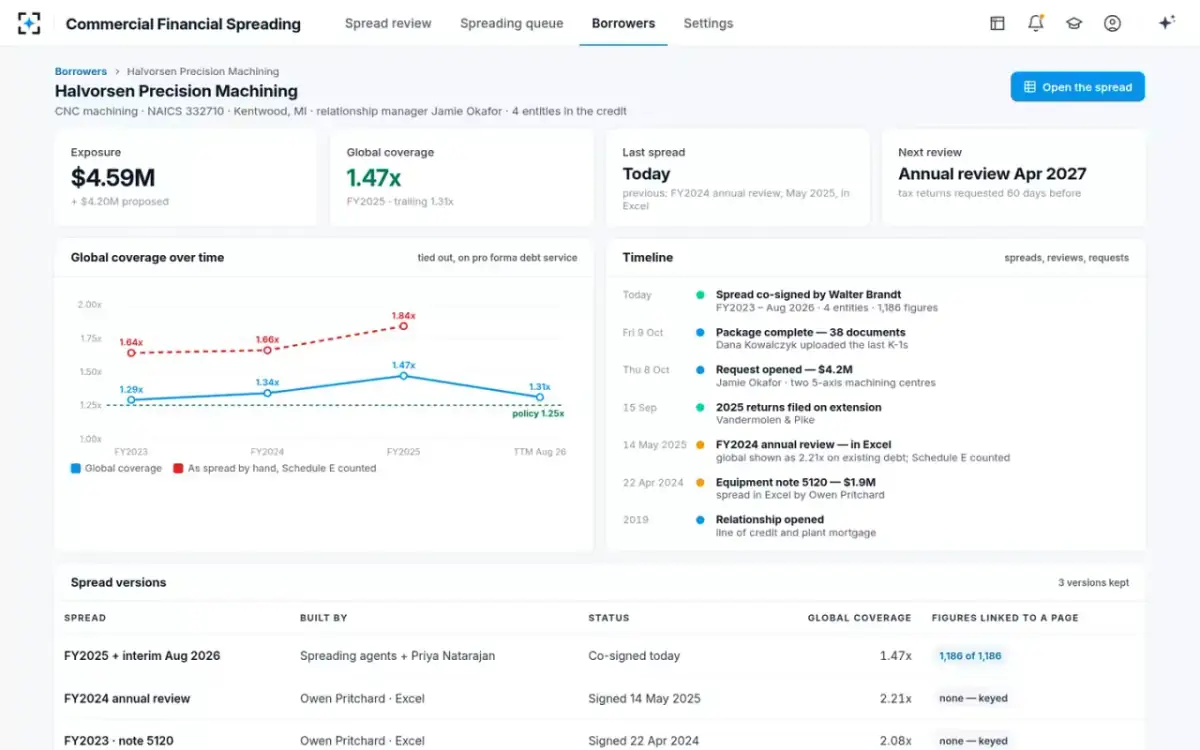Open the notifications bell
The image size is (1200, 750).
tap(1036, 23)
